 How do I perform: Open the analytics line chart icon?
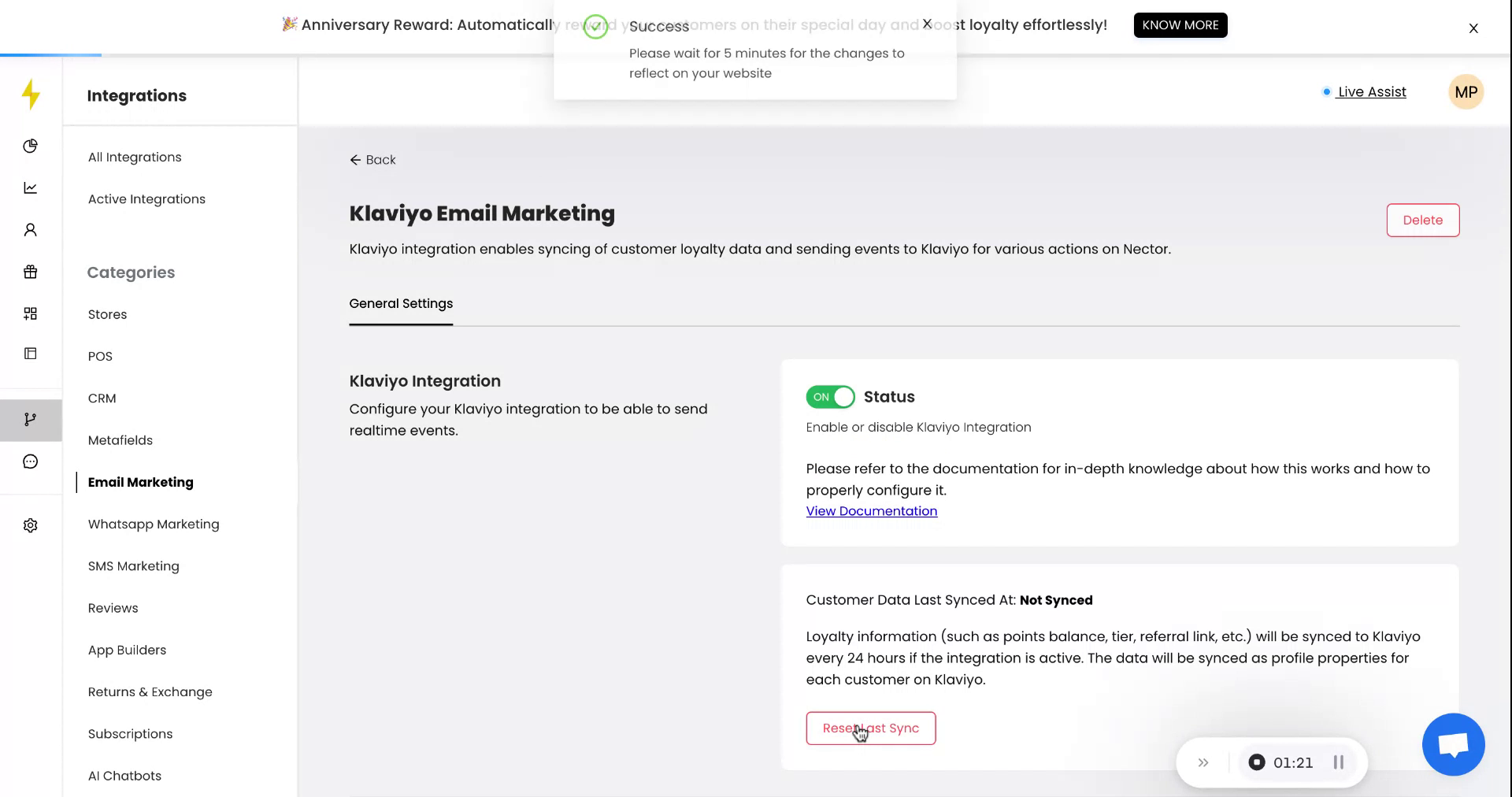coord(30,187)
